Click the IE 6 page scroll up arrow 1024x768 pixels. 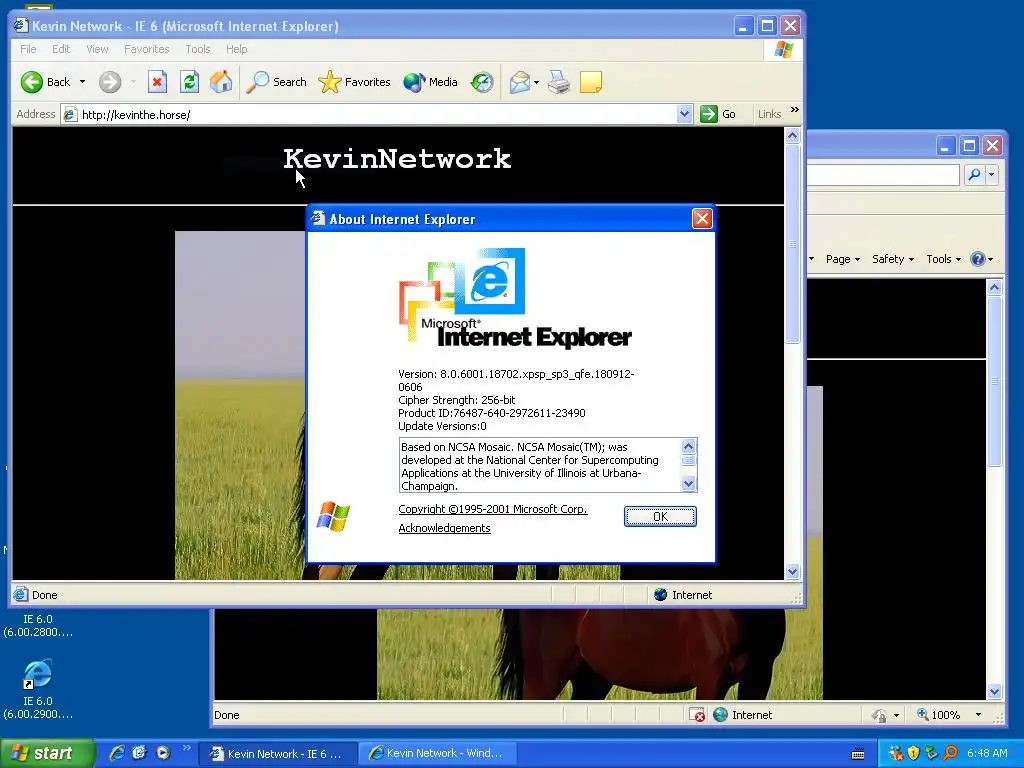(792, 136)
